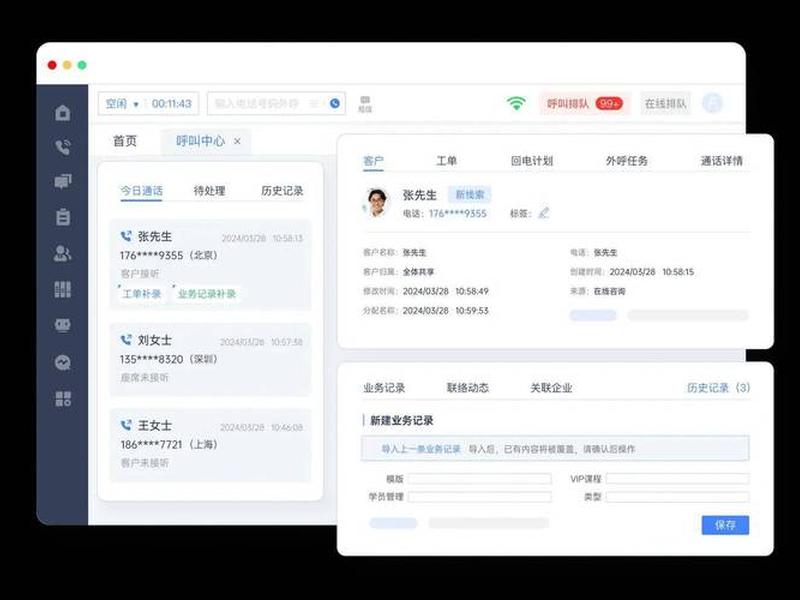Click the 工单补录 tag
The height and width of the screenshot is (600, 800).
(x=142, y=294)
